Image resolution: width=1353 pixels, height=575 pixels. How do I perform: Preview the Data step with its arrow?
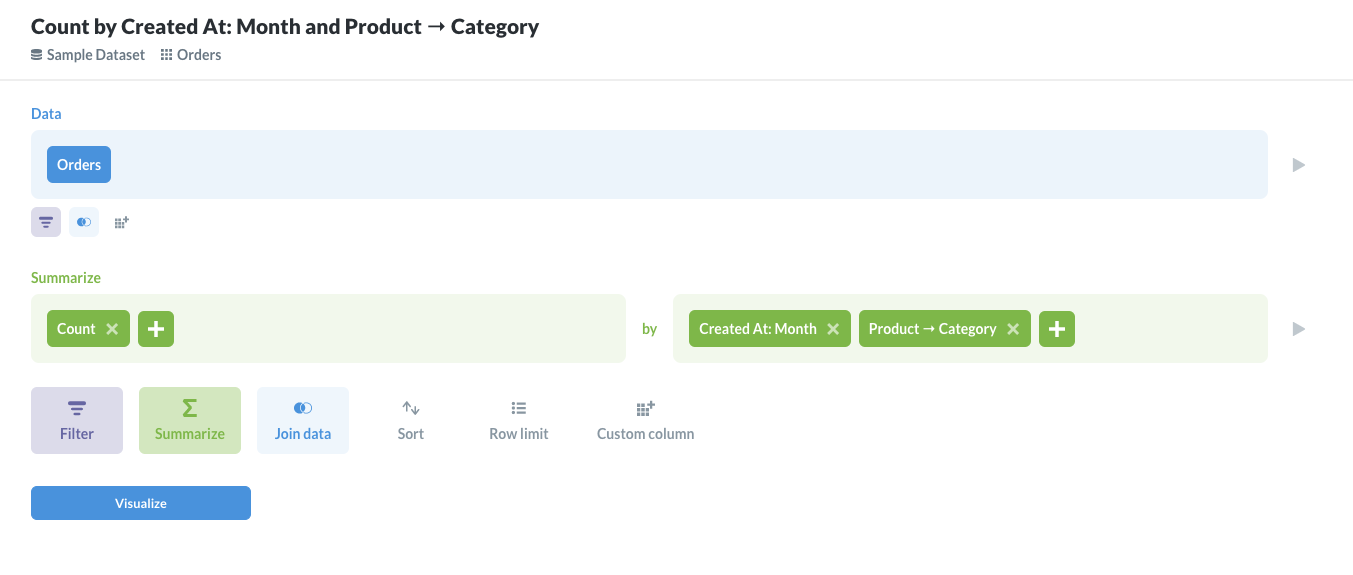[1299, 165]
